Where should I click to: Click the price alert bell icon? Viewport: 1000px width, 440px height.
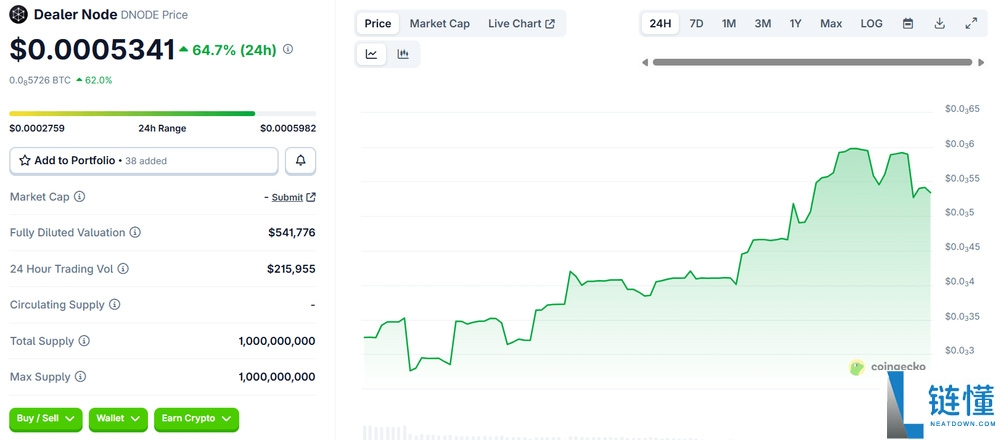coord(300,161)
